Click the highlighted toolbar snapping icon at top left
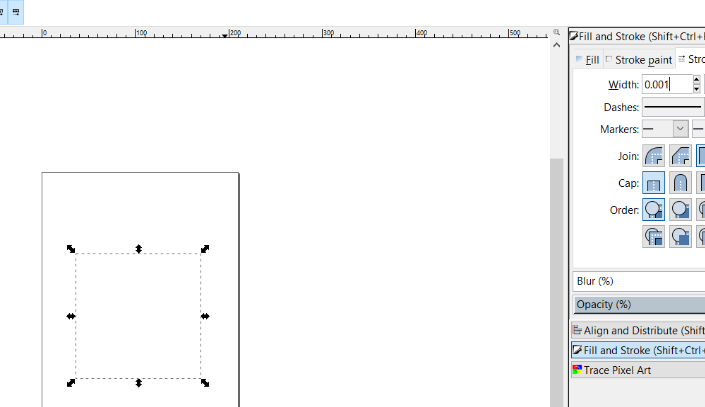 pos(16,12)
